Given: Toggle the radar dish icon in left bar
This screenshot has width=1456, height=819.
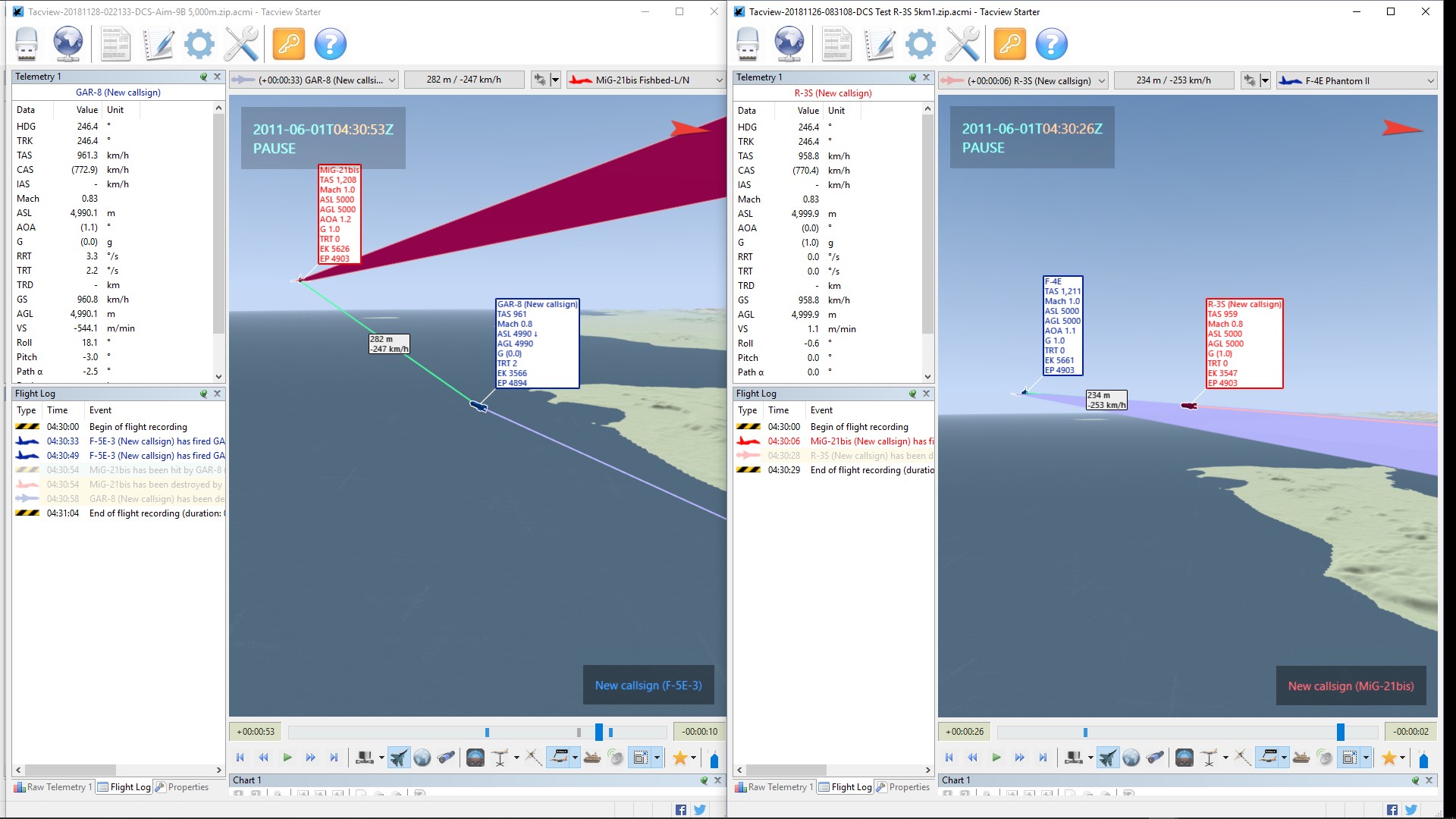Looking at the screenshot, I should [616, 757].
